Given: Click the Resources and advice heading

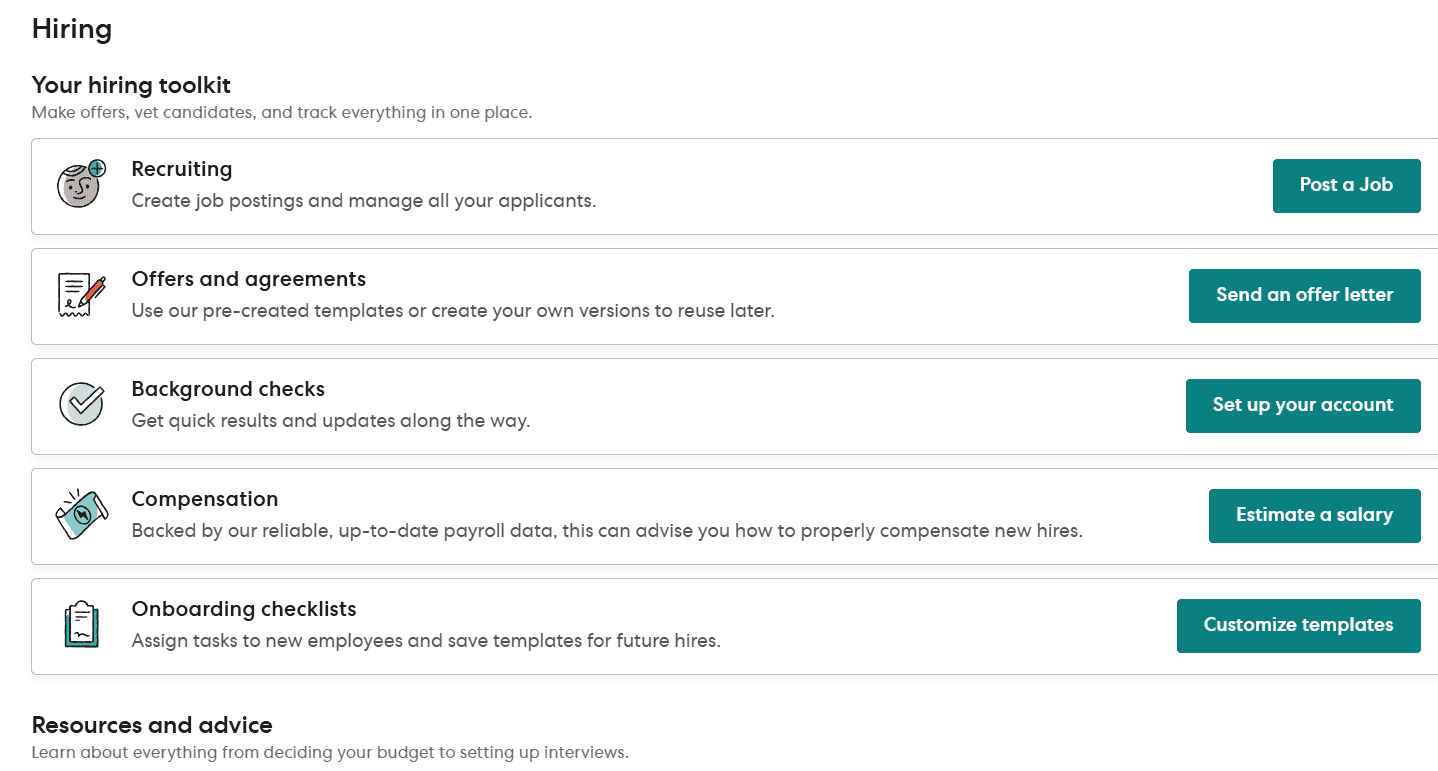Looking at the screenshot, I should point(152,725).
